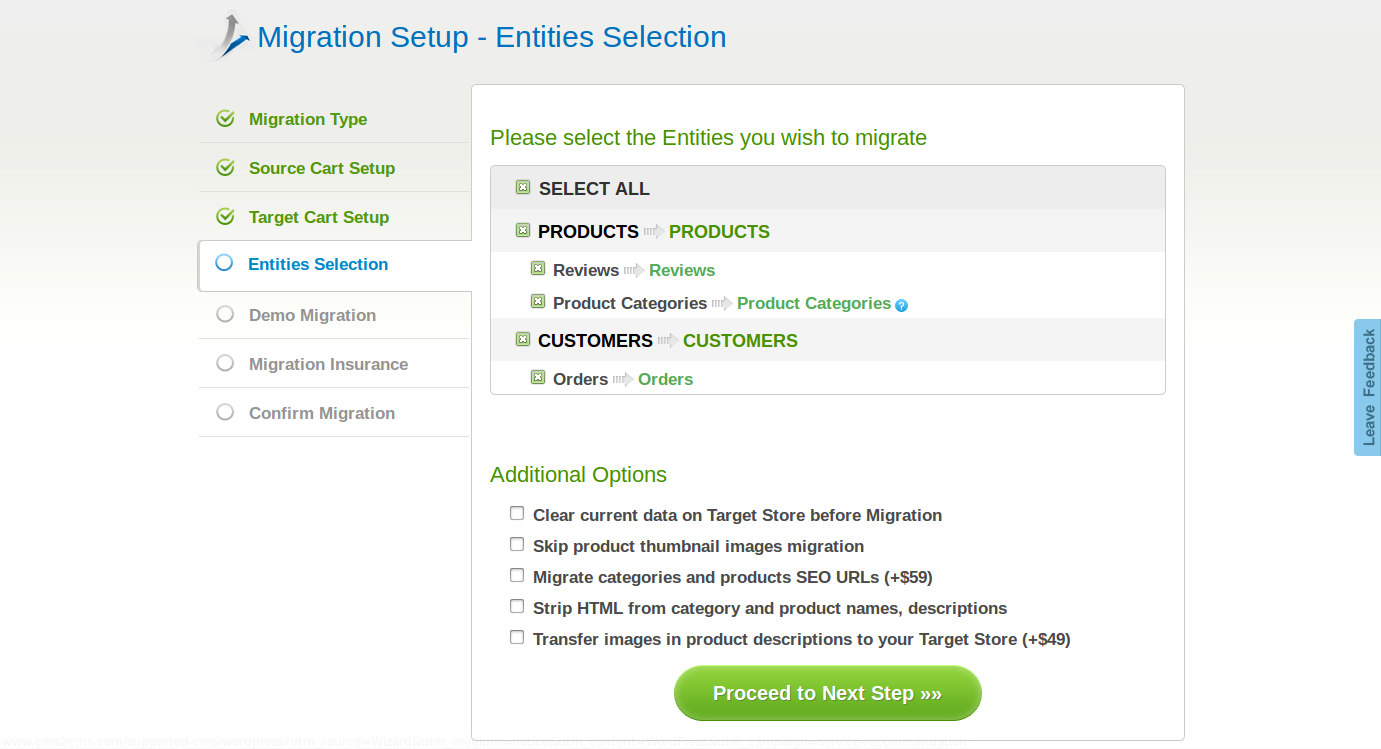Screen dimensions: 1381x749
Task: Click the Migration Insurance step circle icon
Action: coord(226,363)
